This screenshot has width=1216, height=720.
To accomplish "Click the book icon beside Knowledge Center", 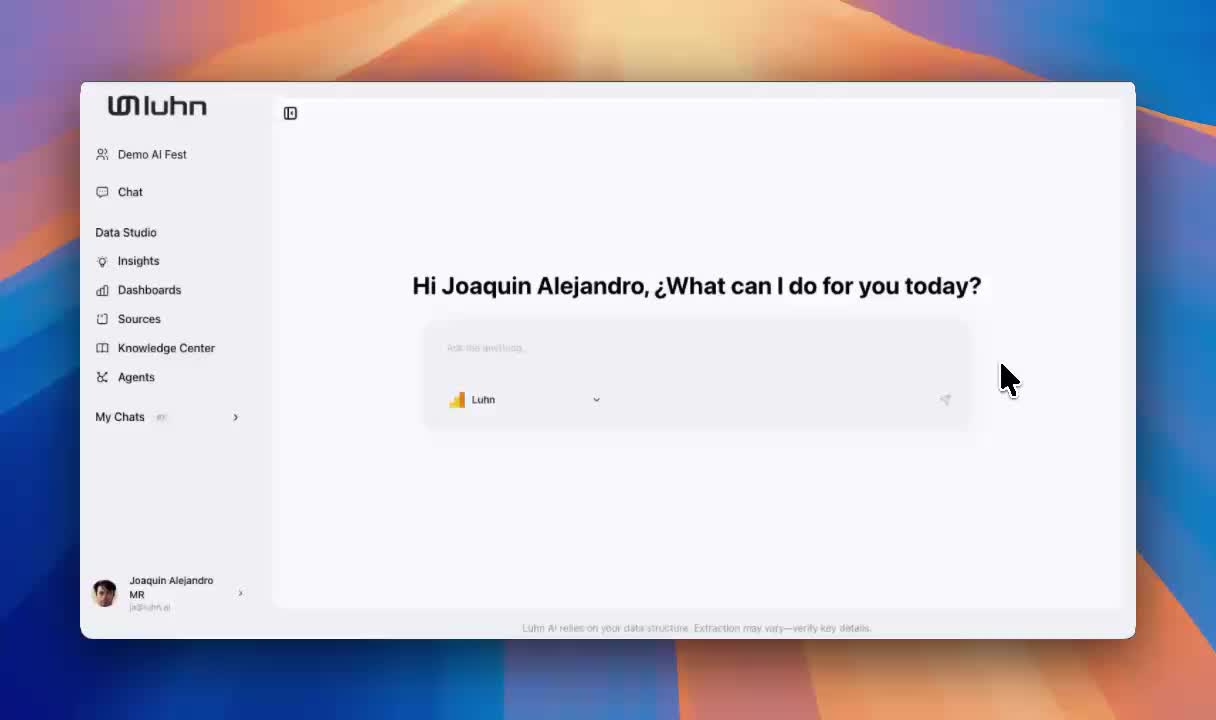I will pyautogui.click(x=102, y=348).
